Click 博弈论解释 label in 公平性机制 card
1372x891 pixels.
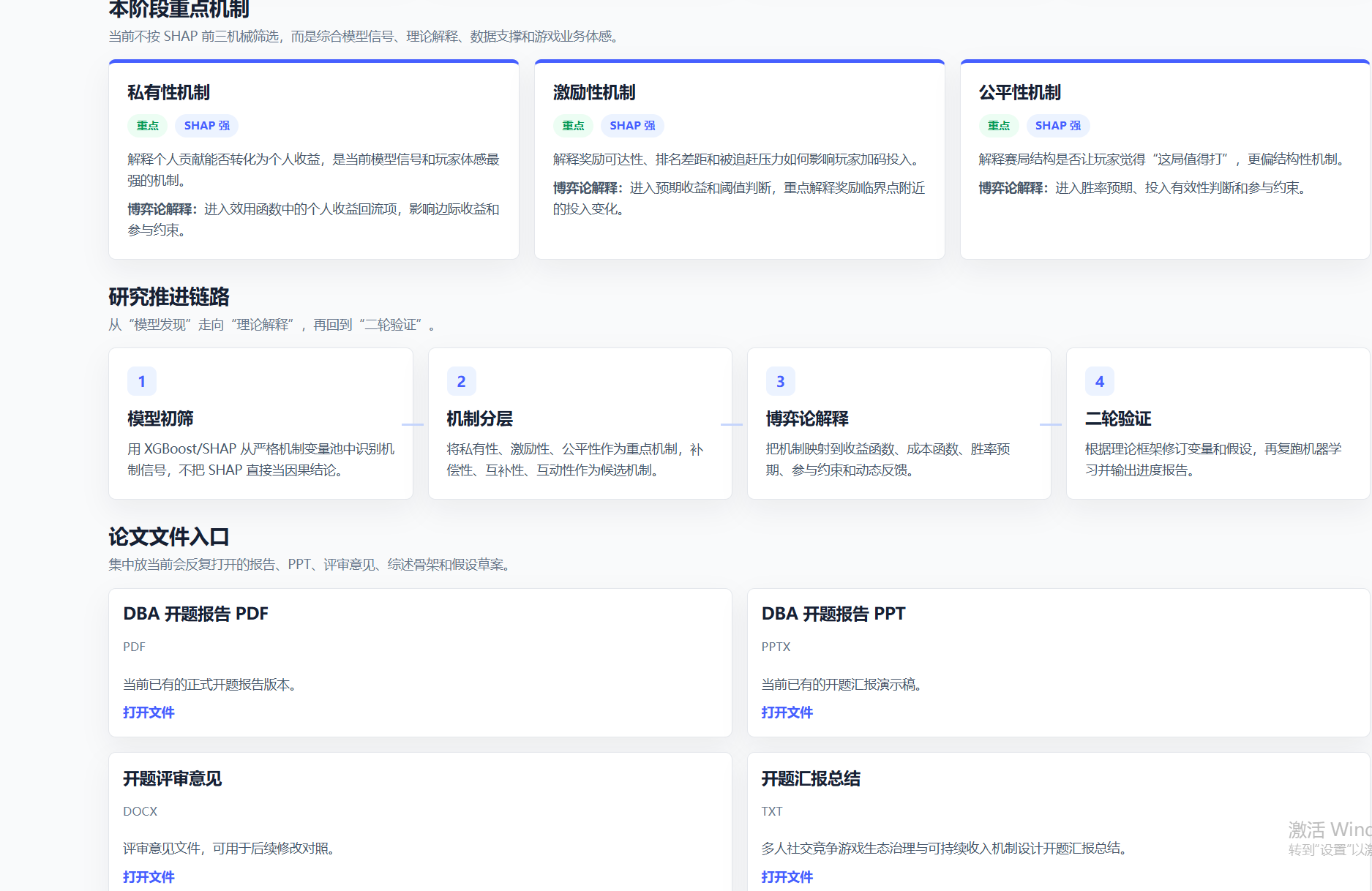1013,188
